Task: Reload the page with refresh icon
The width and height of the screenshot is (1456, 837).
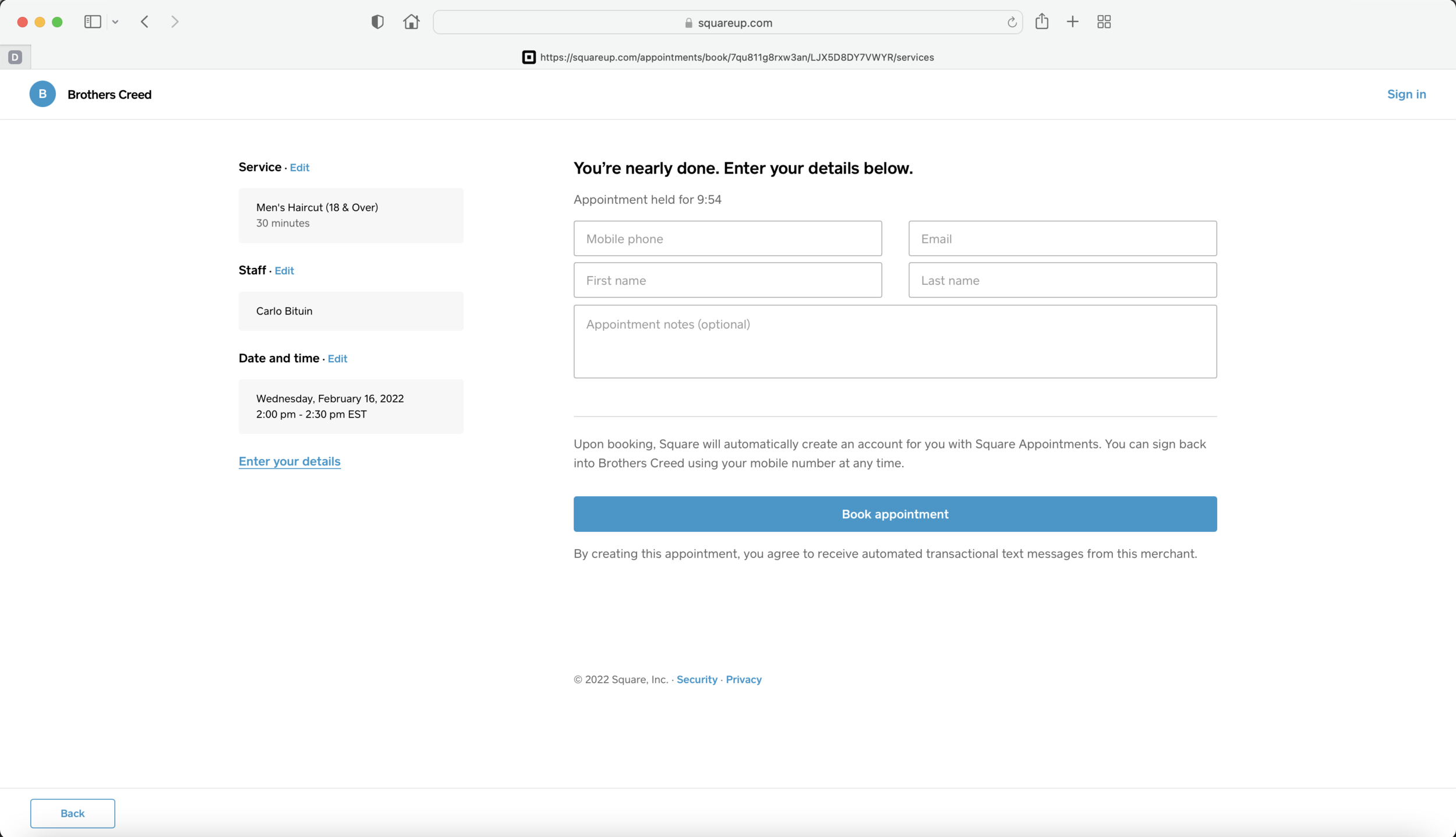Action: pos(1012,22)
